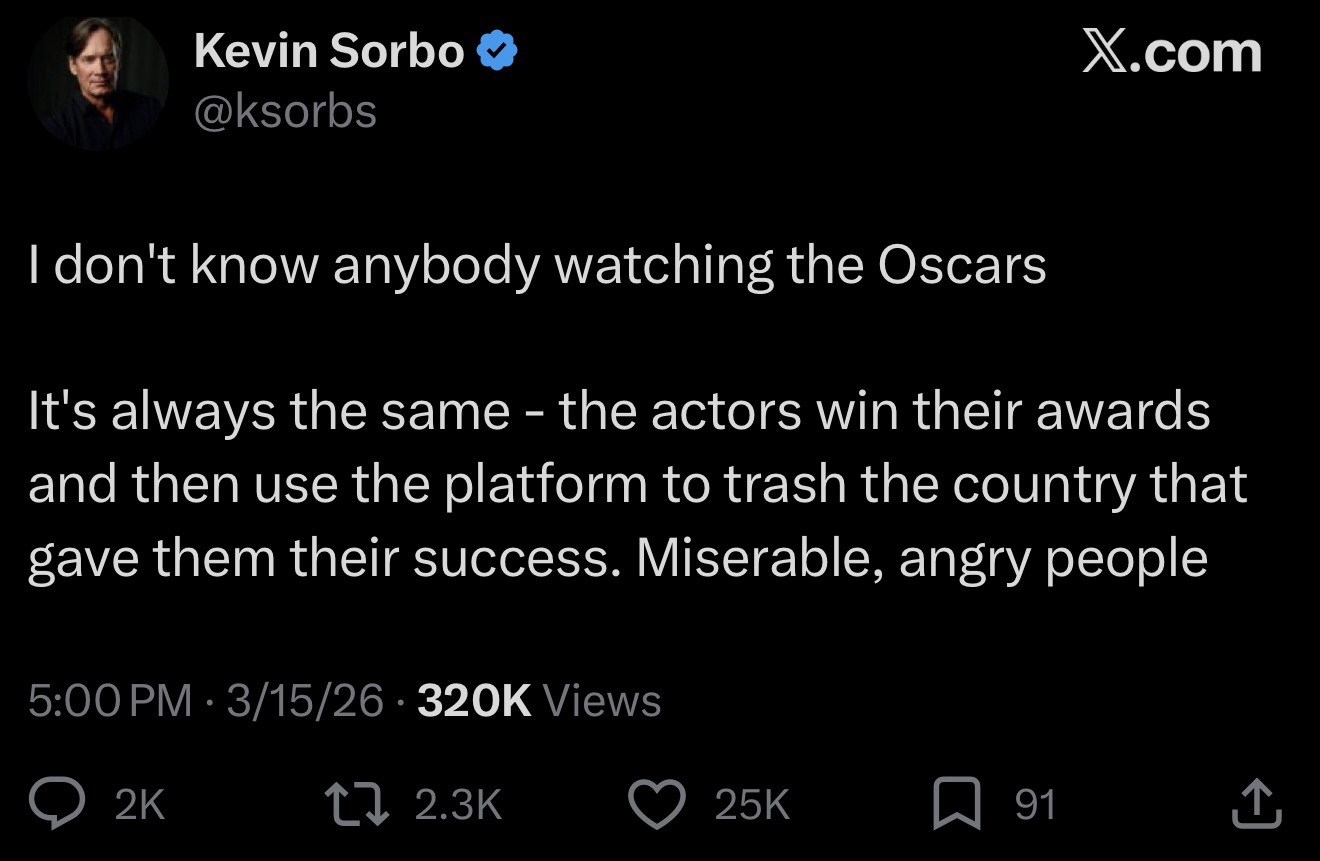1320x861 pixels.
Task: Bookmark this tweet with the bookmark icon
Action: (x=956, y=804)
